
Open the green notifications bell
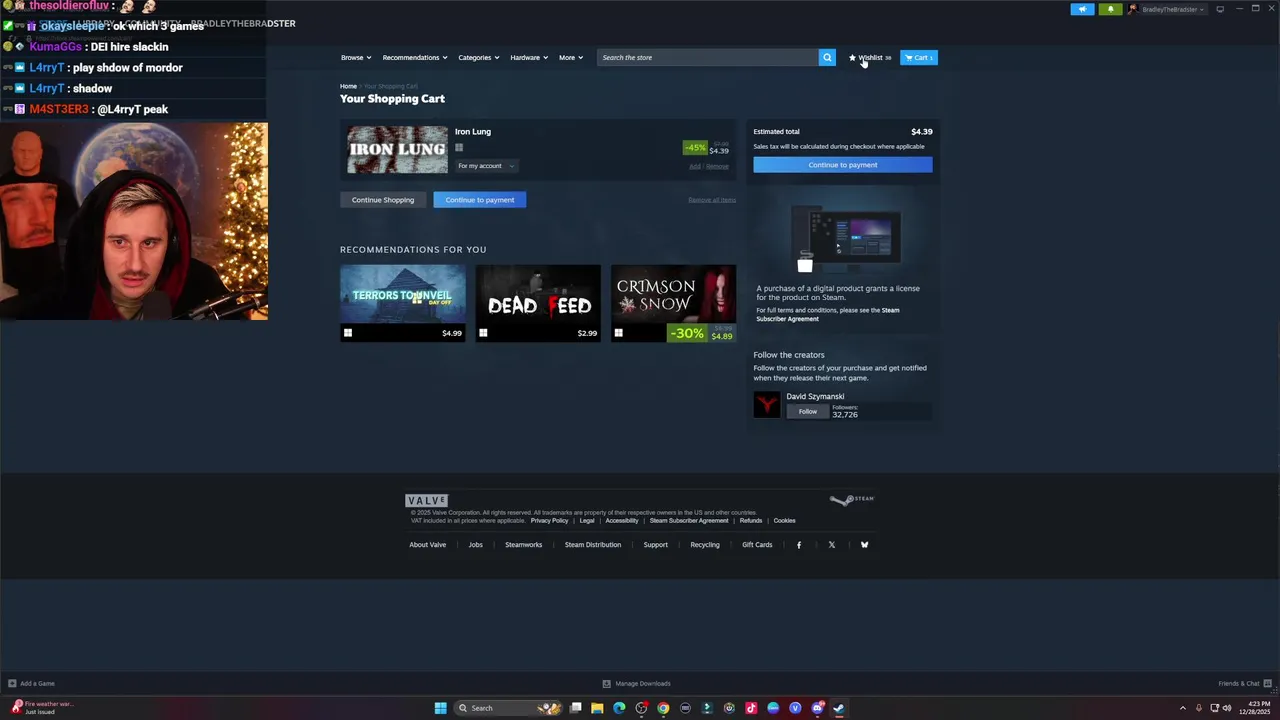click(1110, 9)
